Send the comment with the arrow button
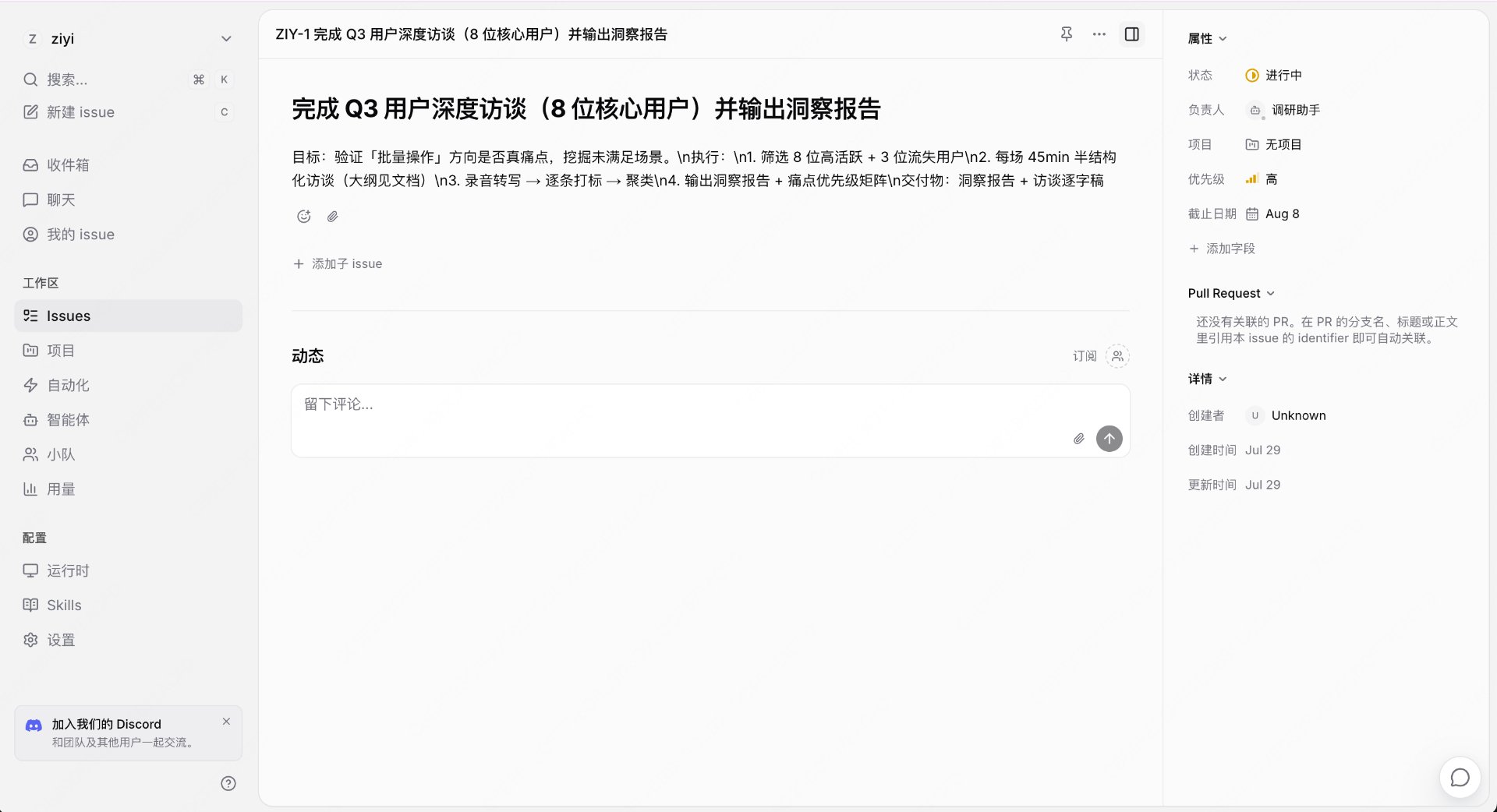1497x812 pixels. pos(1109,439)
